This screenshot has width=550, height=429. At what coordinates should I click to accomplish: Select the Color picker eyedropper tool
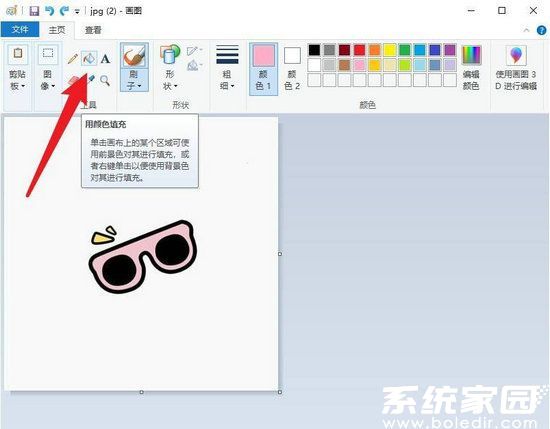tap(90, 80)
